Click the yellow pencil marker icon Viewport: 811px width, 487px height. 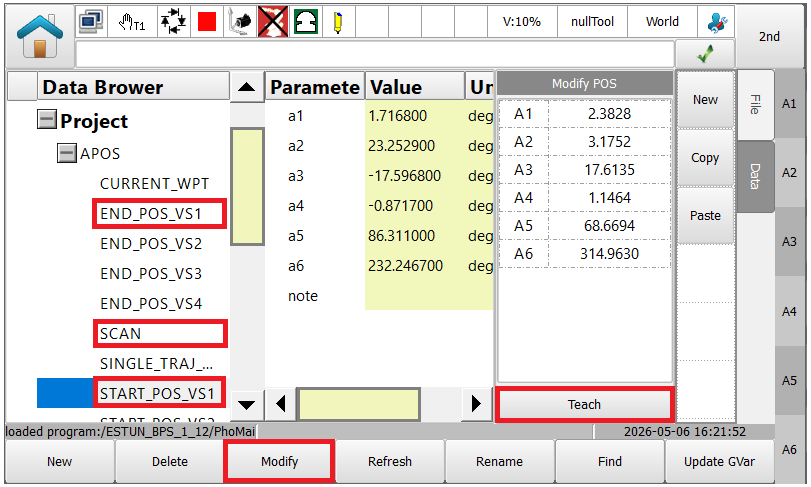tap(338, 22)
